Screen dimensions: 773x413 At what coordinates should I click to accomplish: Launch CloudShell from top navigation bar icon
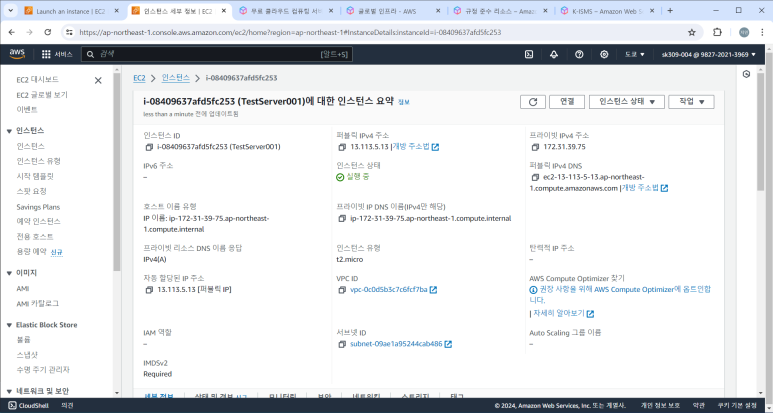[529, 54]
